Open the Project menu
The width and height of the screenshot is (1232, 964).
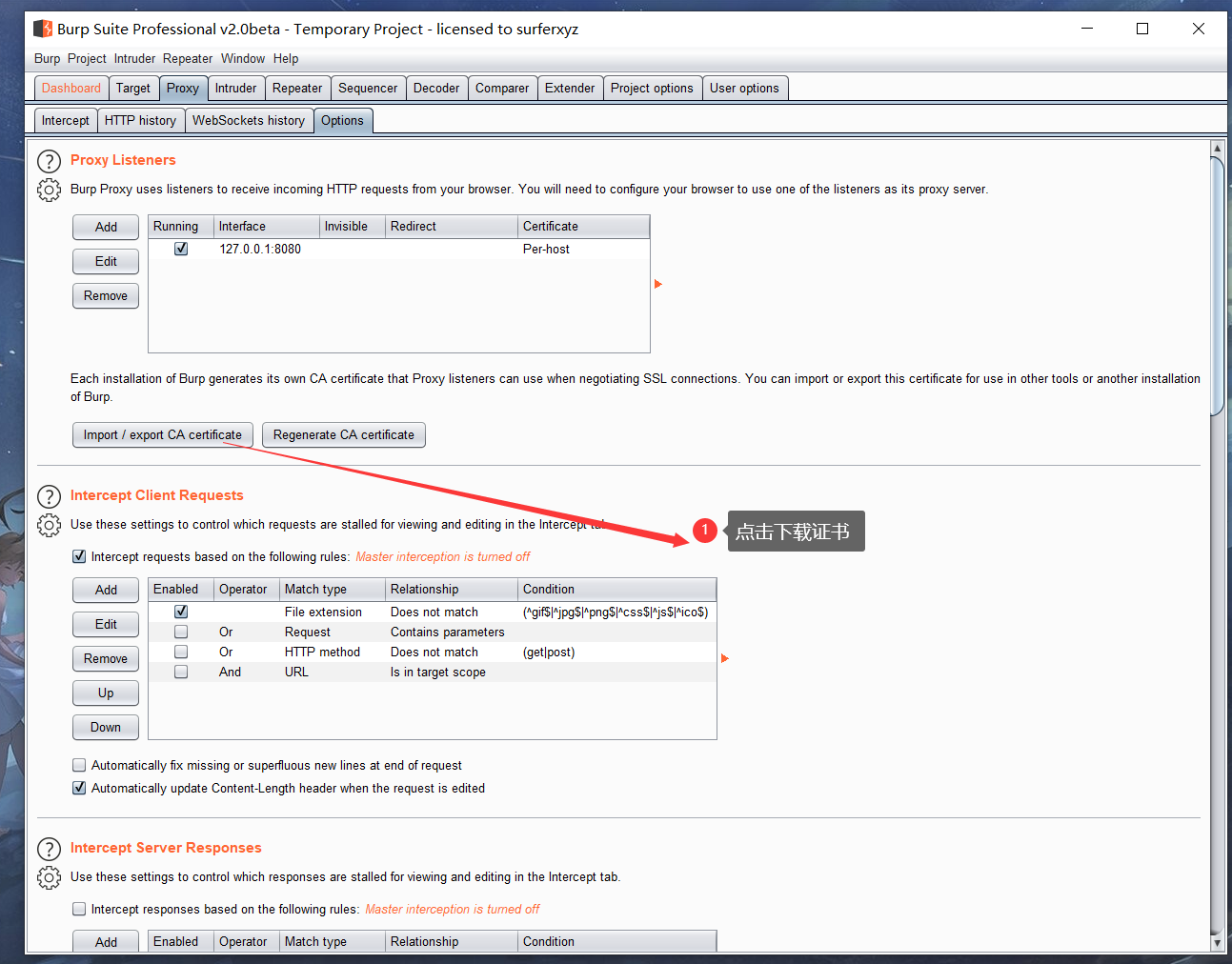pos(87,58)
